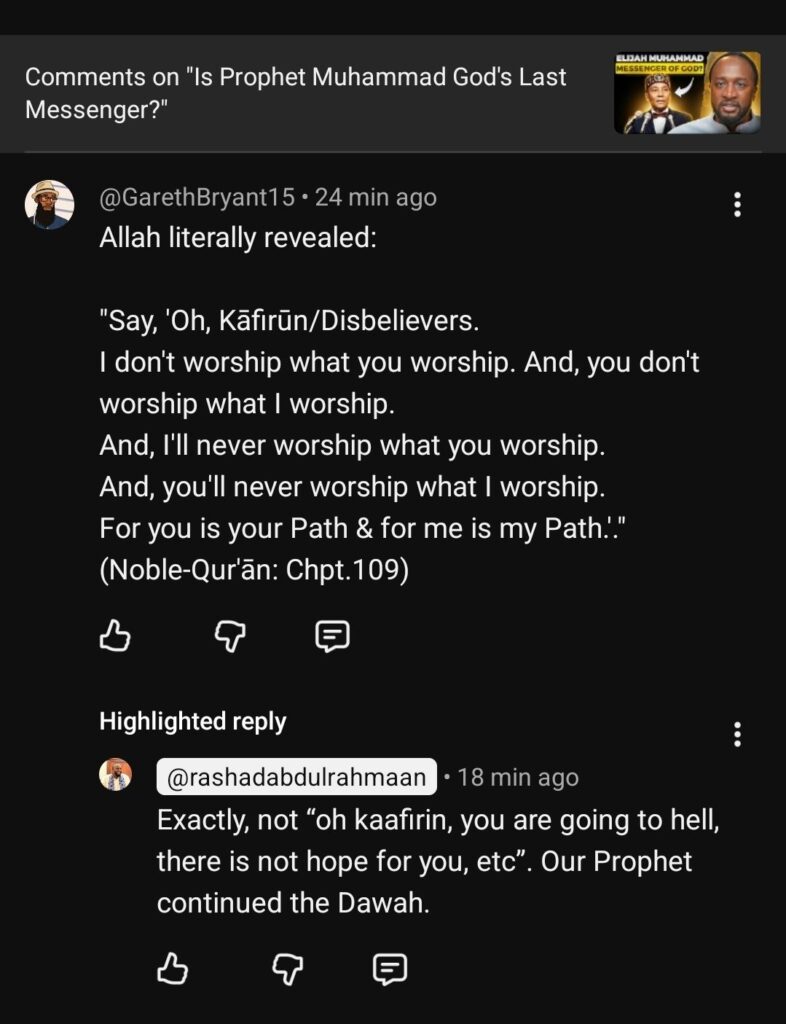Open rashadabdulrahmaan's small profile avatar

click(115, 775)
